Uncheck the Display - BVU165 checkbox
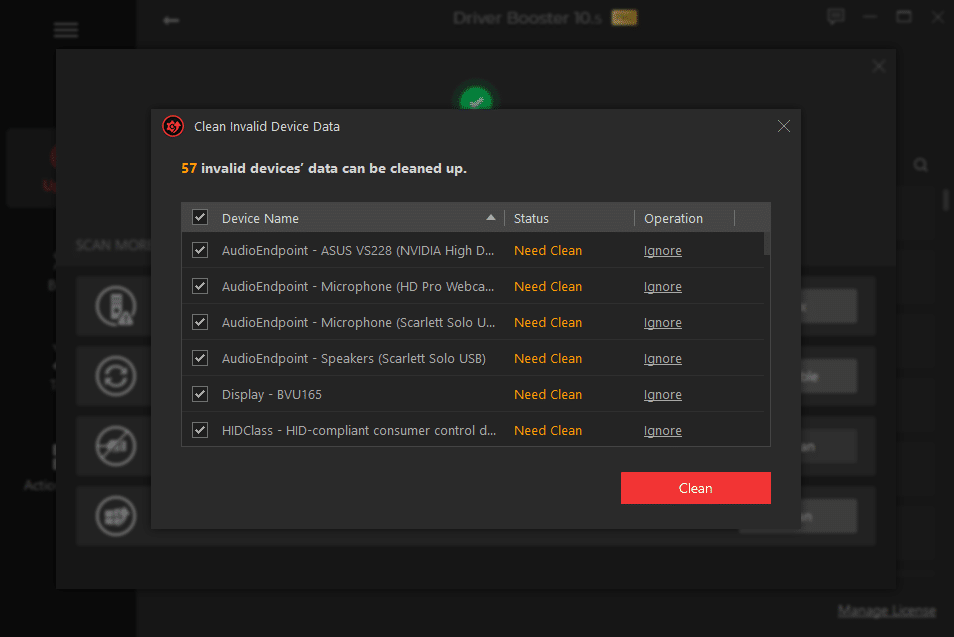The image size is (954, 637). point(200,394)
